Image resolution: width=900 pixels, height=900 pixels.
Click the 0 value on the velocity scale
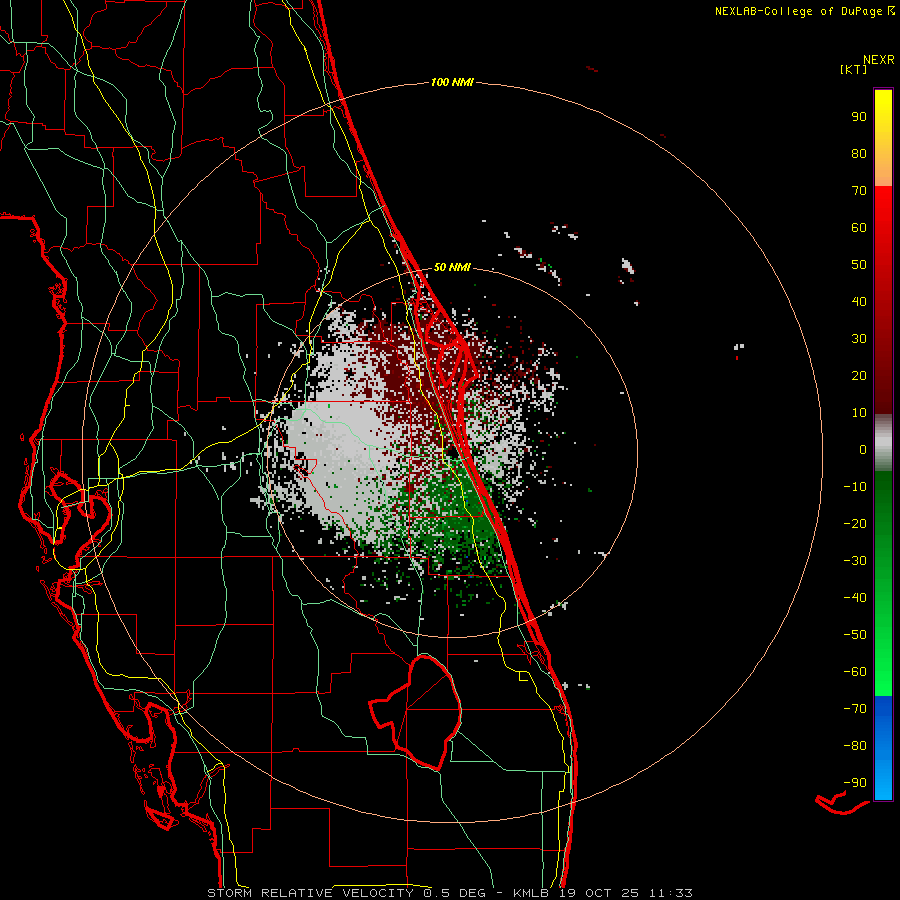(863, 450)
